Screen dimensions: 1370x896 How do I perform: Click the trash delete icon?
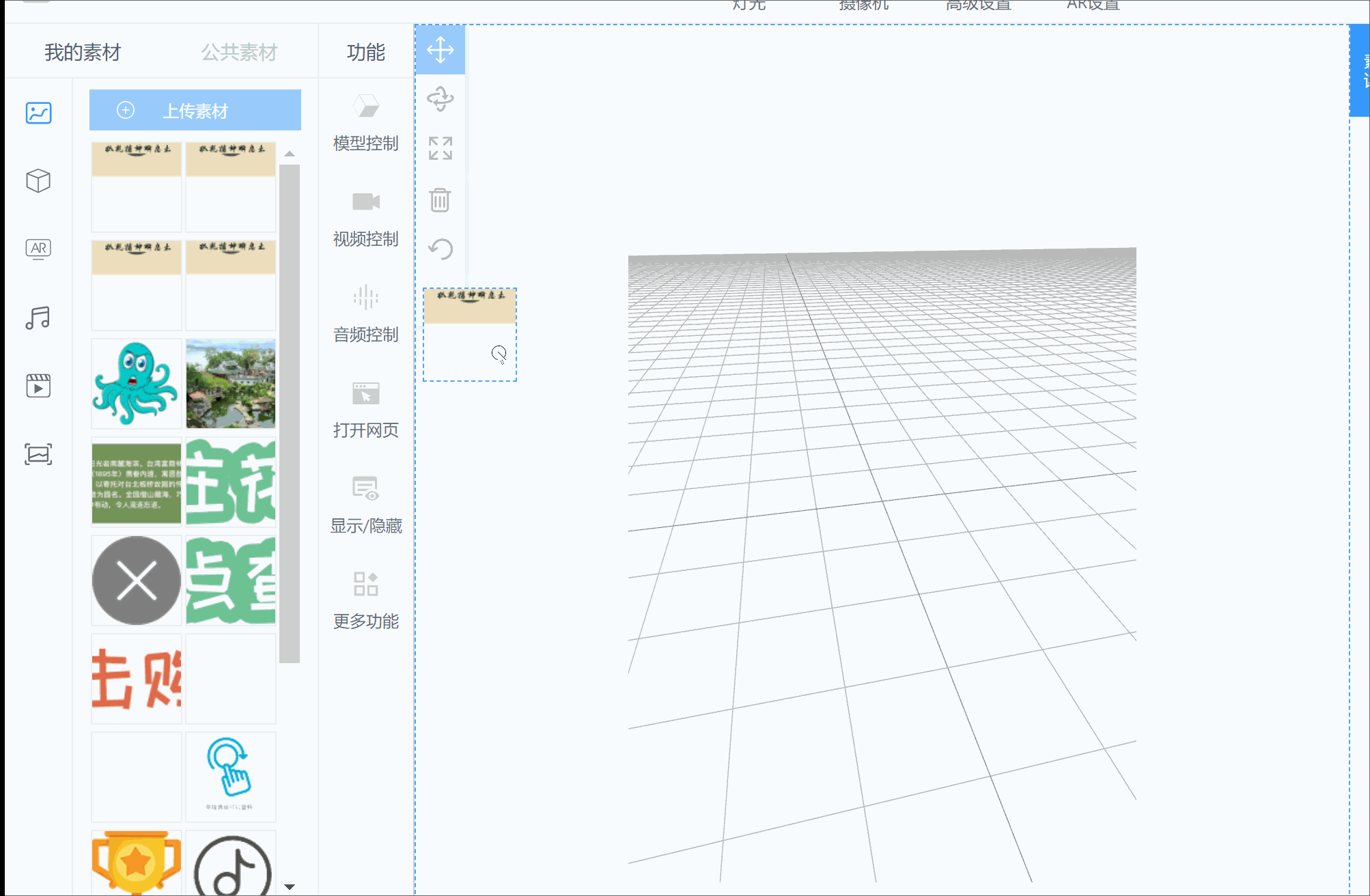(440, 200)
